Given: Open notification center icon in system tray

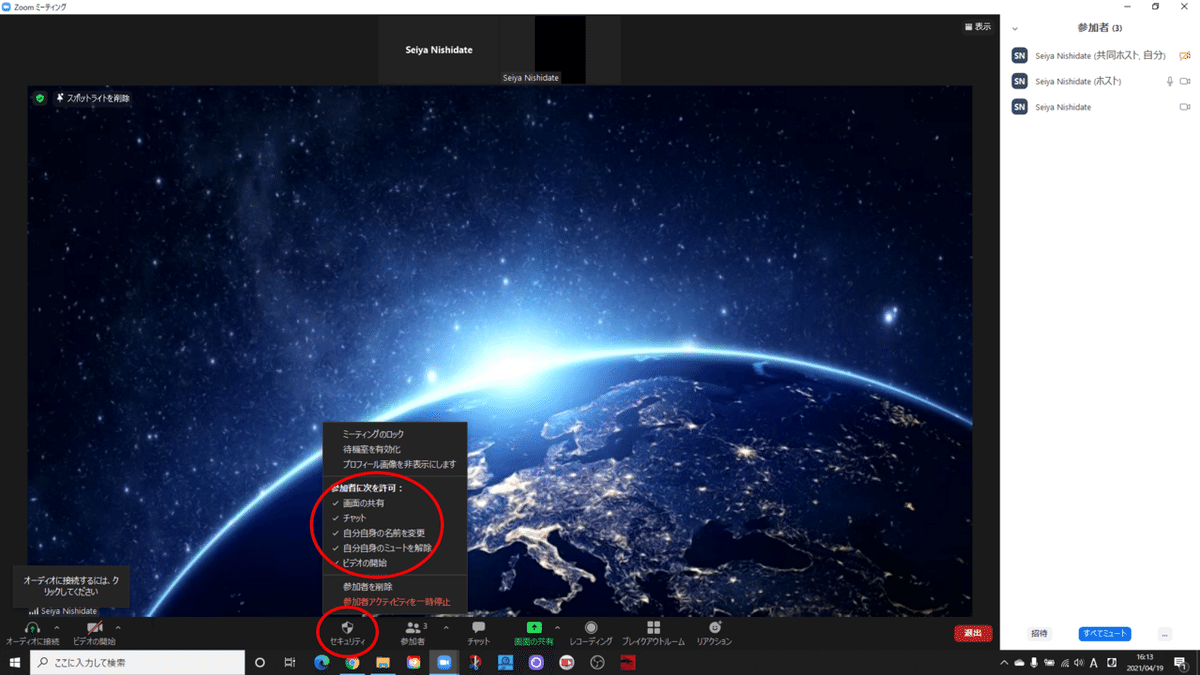Looking at the screenshot, I should pyautogui.click(x=1181, y=662).
